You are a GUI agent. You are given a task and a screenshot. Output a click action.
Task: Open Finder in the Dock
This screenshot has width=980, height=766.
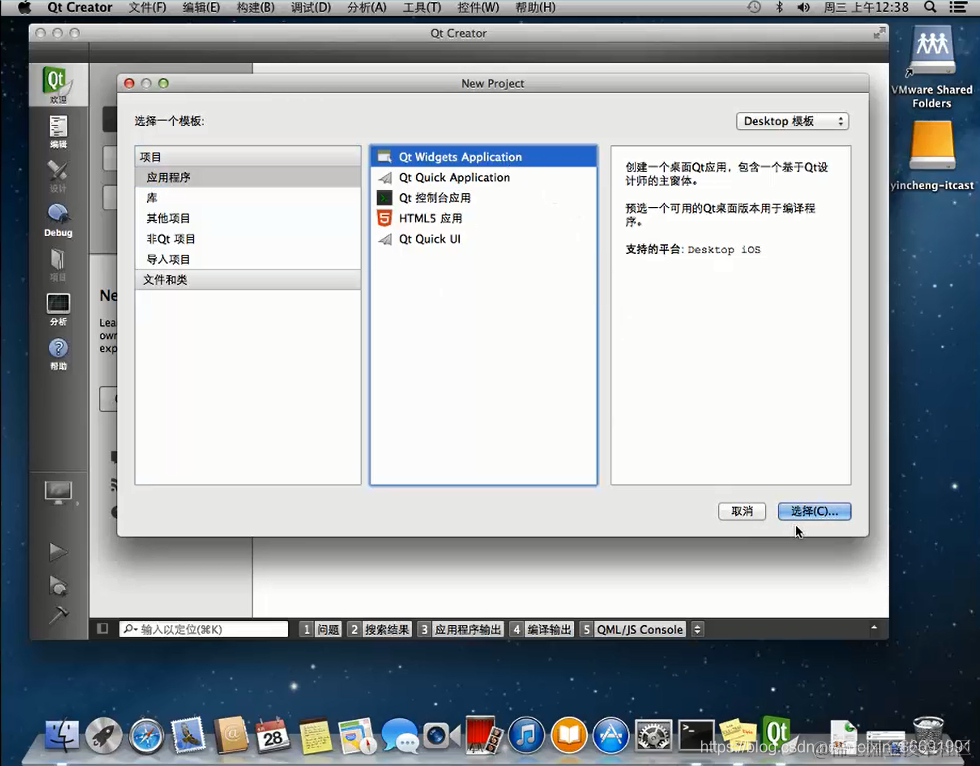pyautogui.click(x=62, y=735)
